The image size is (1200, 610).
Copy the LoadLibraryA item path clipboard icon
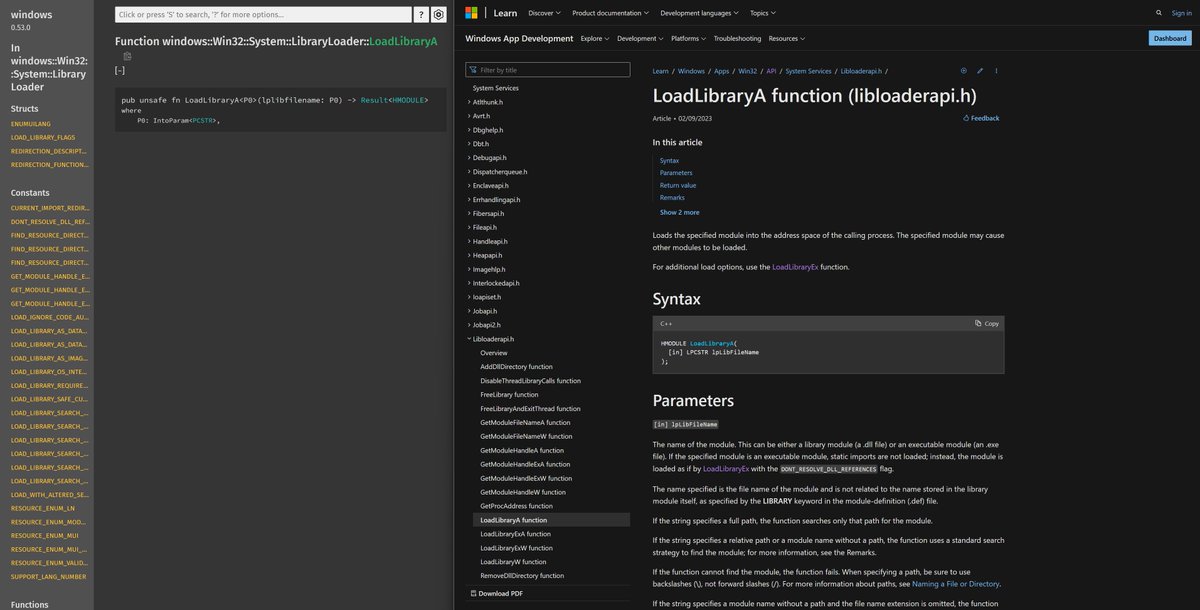point(127,56)
